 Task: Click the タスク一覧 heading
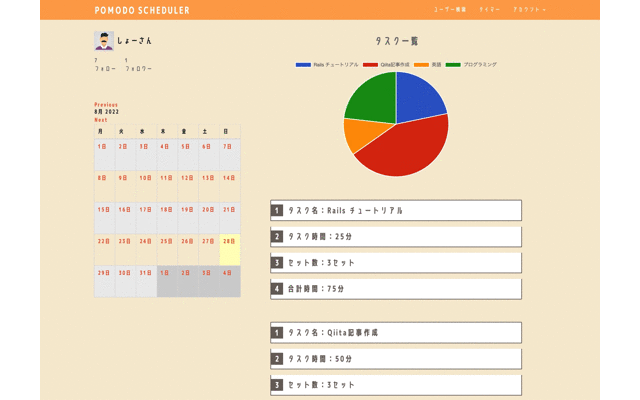[396, 41]
